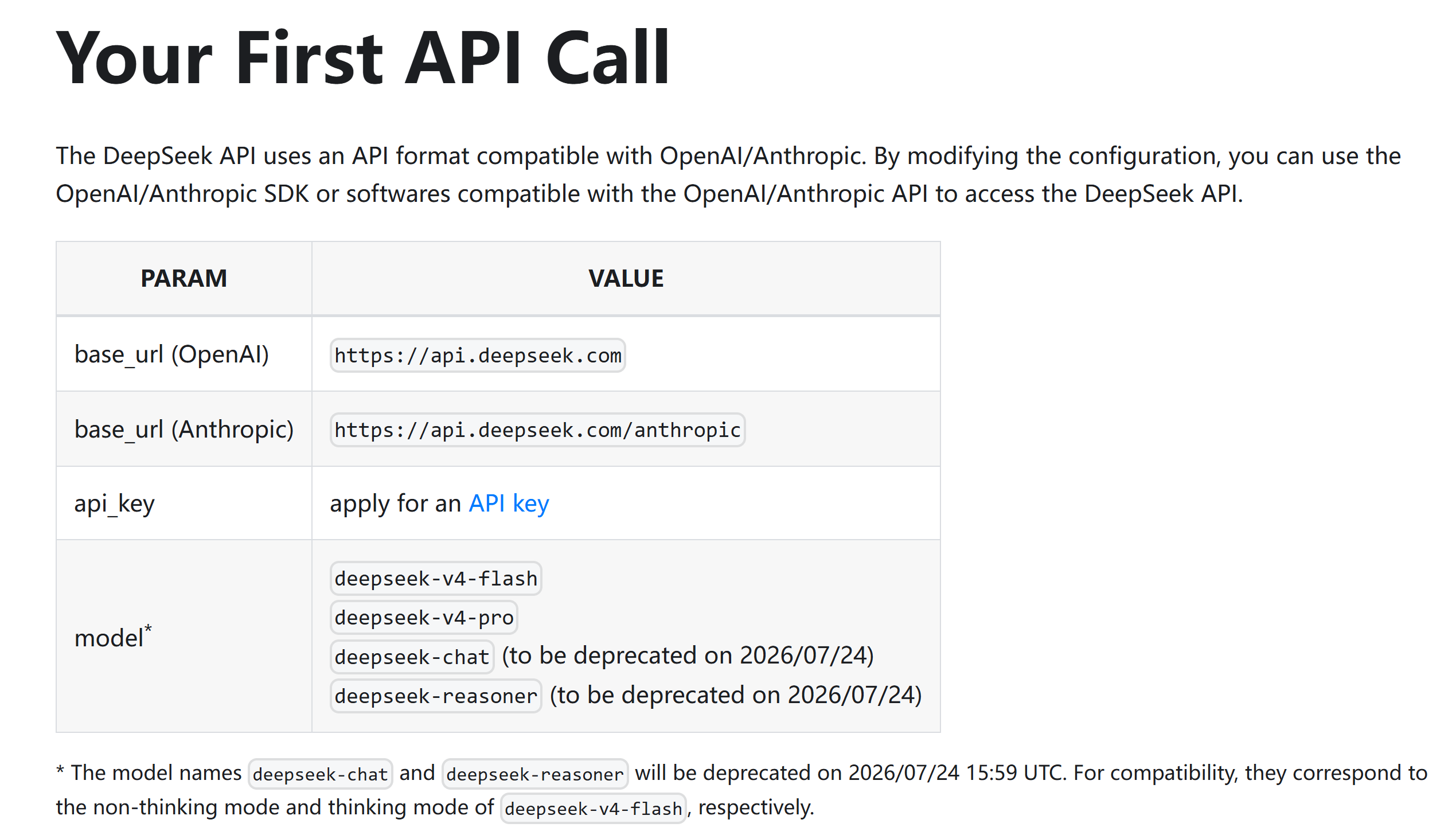Select the 'base_url (OpenAI)' cell

click(184, 354)
